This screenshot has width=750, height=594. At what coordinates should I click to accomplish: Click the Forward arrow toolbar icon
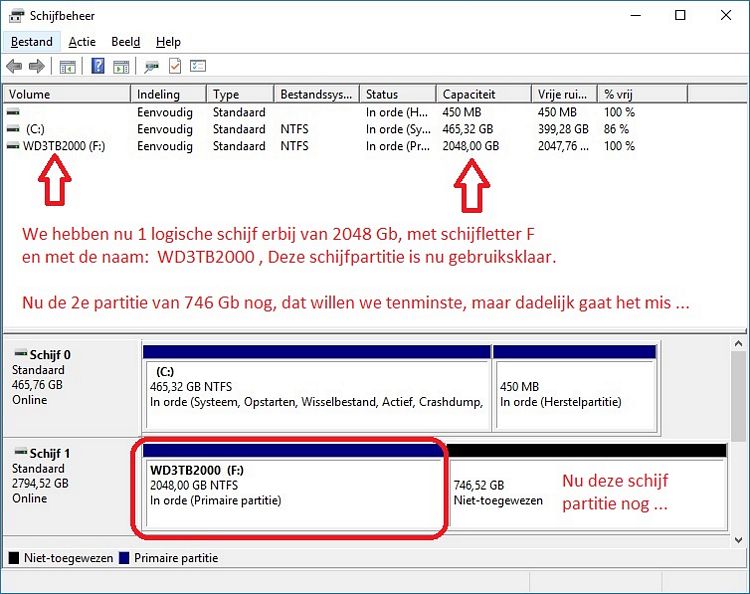coord(37,66)
